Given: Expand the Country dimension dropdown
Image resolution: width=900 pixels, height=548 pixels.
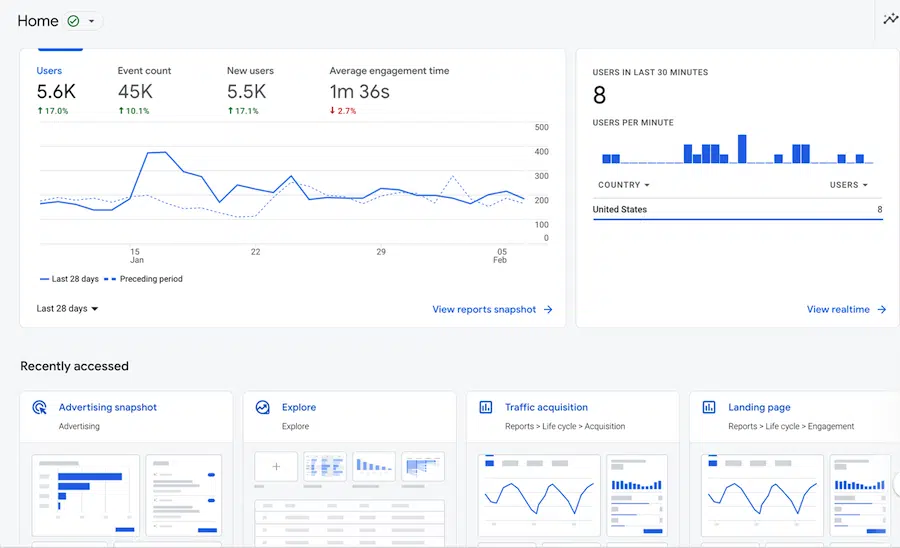Looking at the screenshot, I should (624, 185).
